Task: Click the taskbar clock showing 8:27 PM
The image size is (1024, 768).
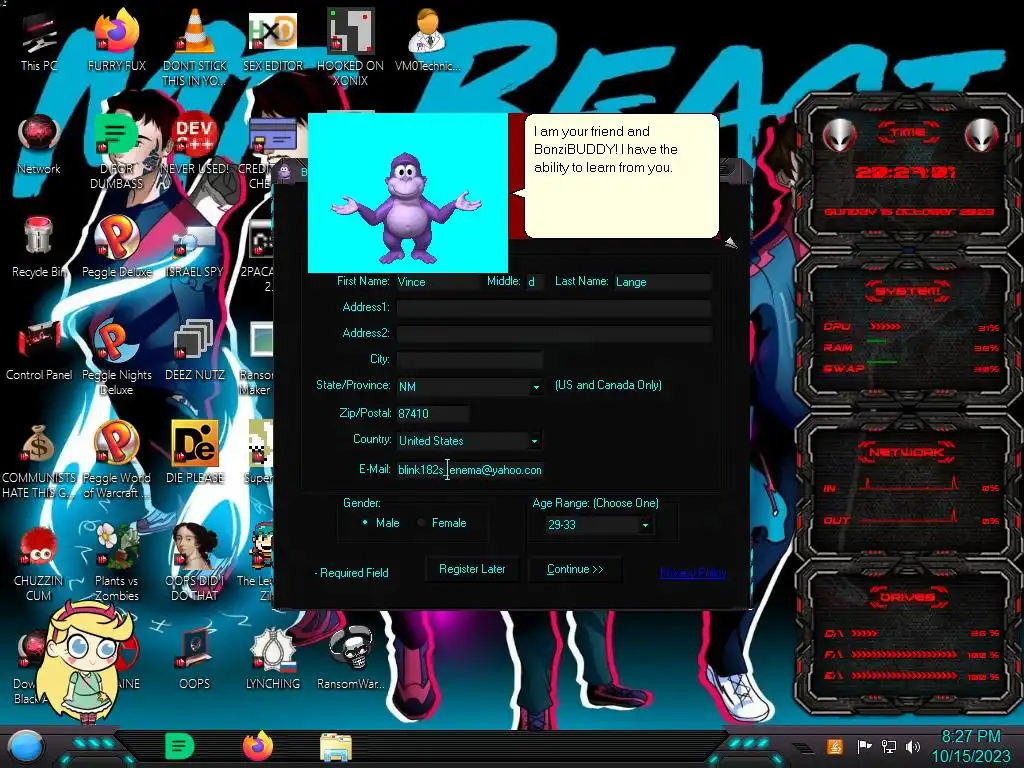Action: (970, 746)
